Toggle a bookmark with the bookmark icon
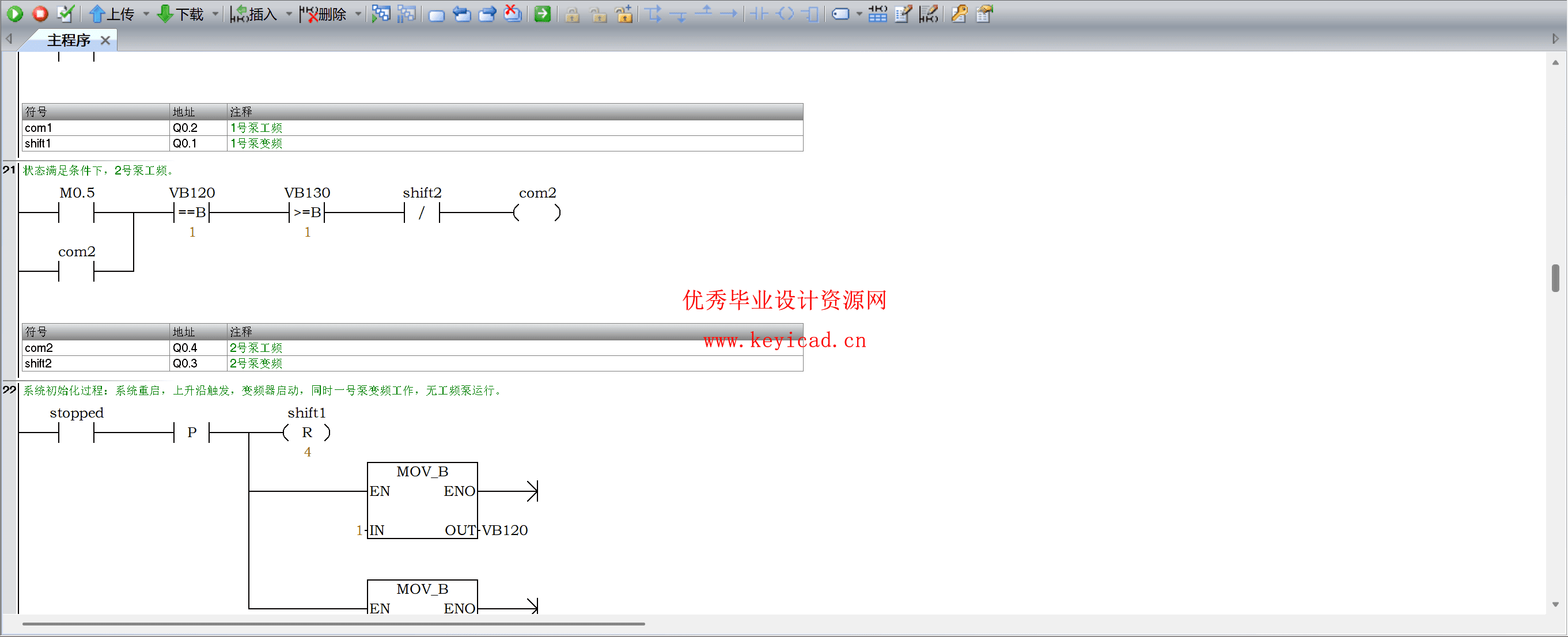1568x637 pixels. click(x=437, y=14)
